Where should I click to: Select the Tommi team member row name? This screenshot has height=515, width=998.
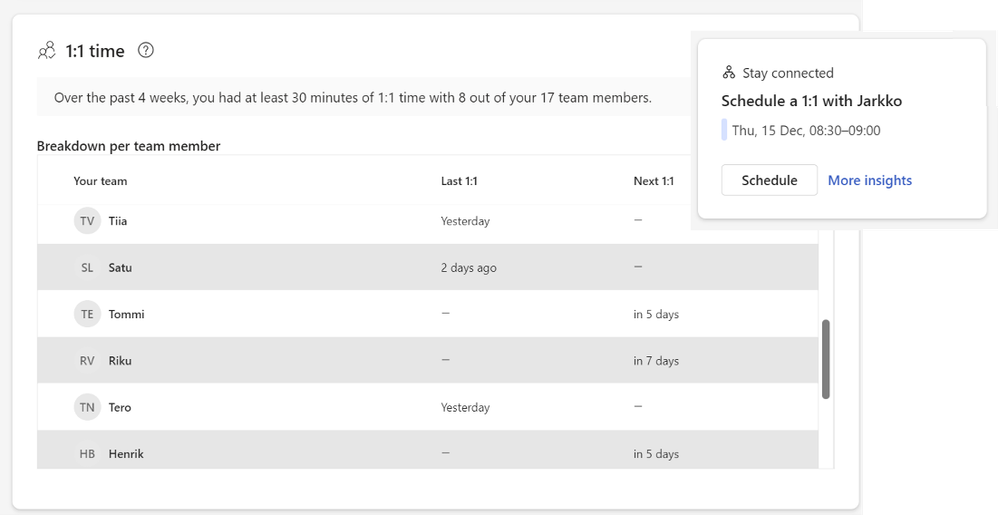126,314
